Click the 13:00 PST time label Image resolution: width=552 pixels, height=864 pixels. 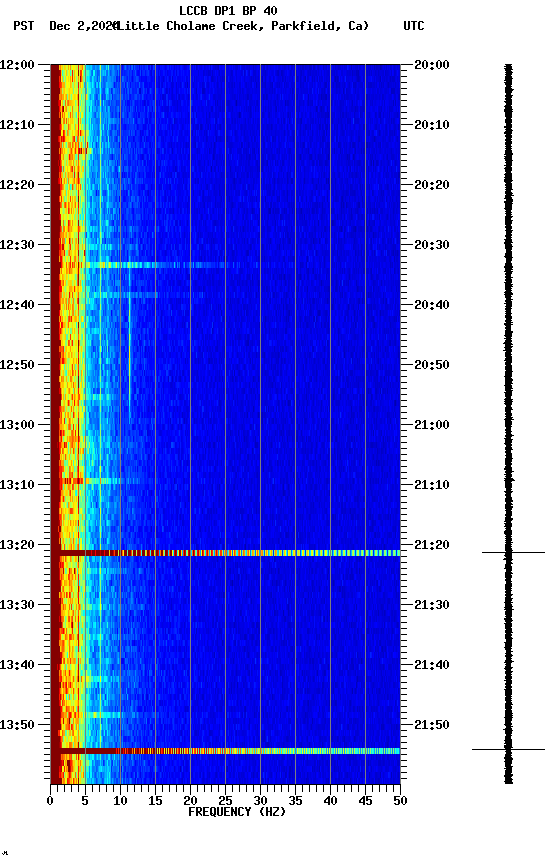click(x=17, y=425)
